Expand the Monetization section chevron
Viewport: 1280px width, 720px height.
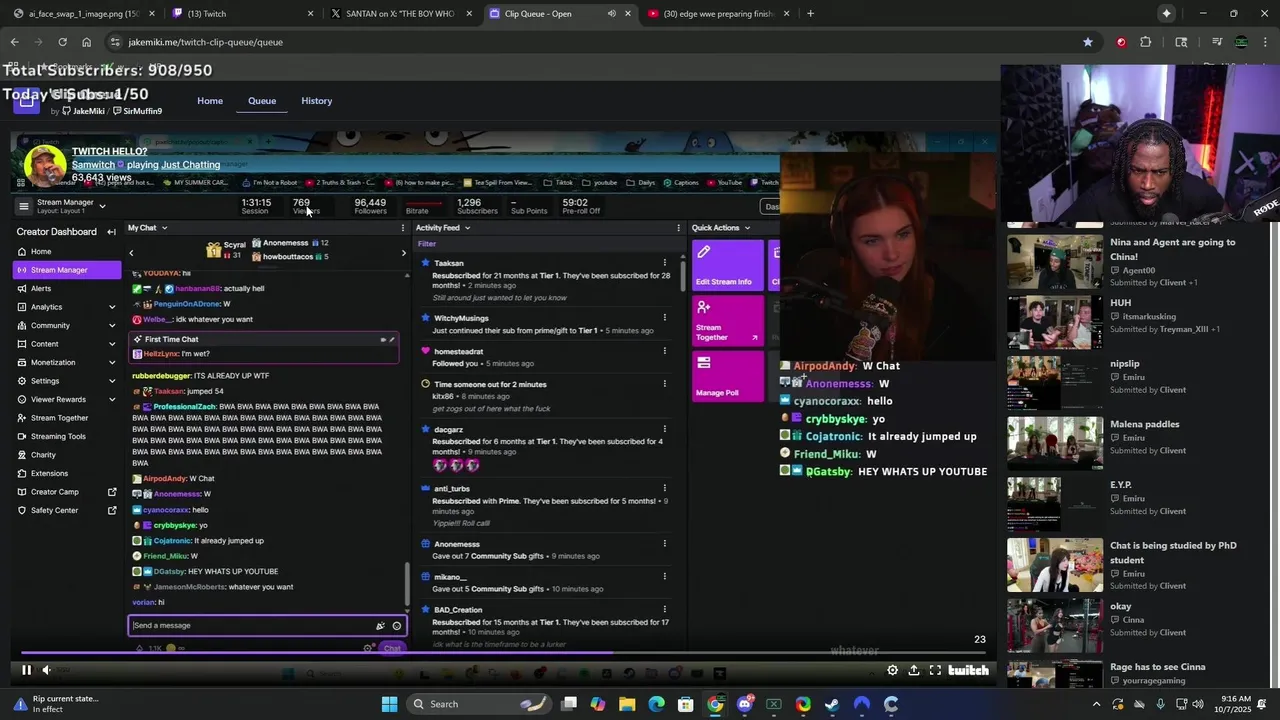pyautogui.click(x=112, y=363)
